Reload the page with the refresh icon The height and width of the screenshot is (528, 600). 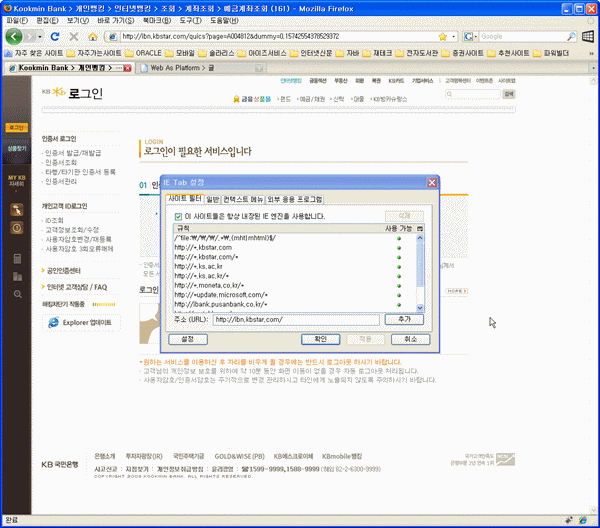(x=55, y=36)
